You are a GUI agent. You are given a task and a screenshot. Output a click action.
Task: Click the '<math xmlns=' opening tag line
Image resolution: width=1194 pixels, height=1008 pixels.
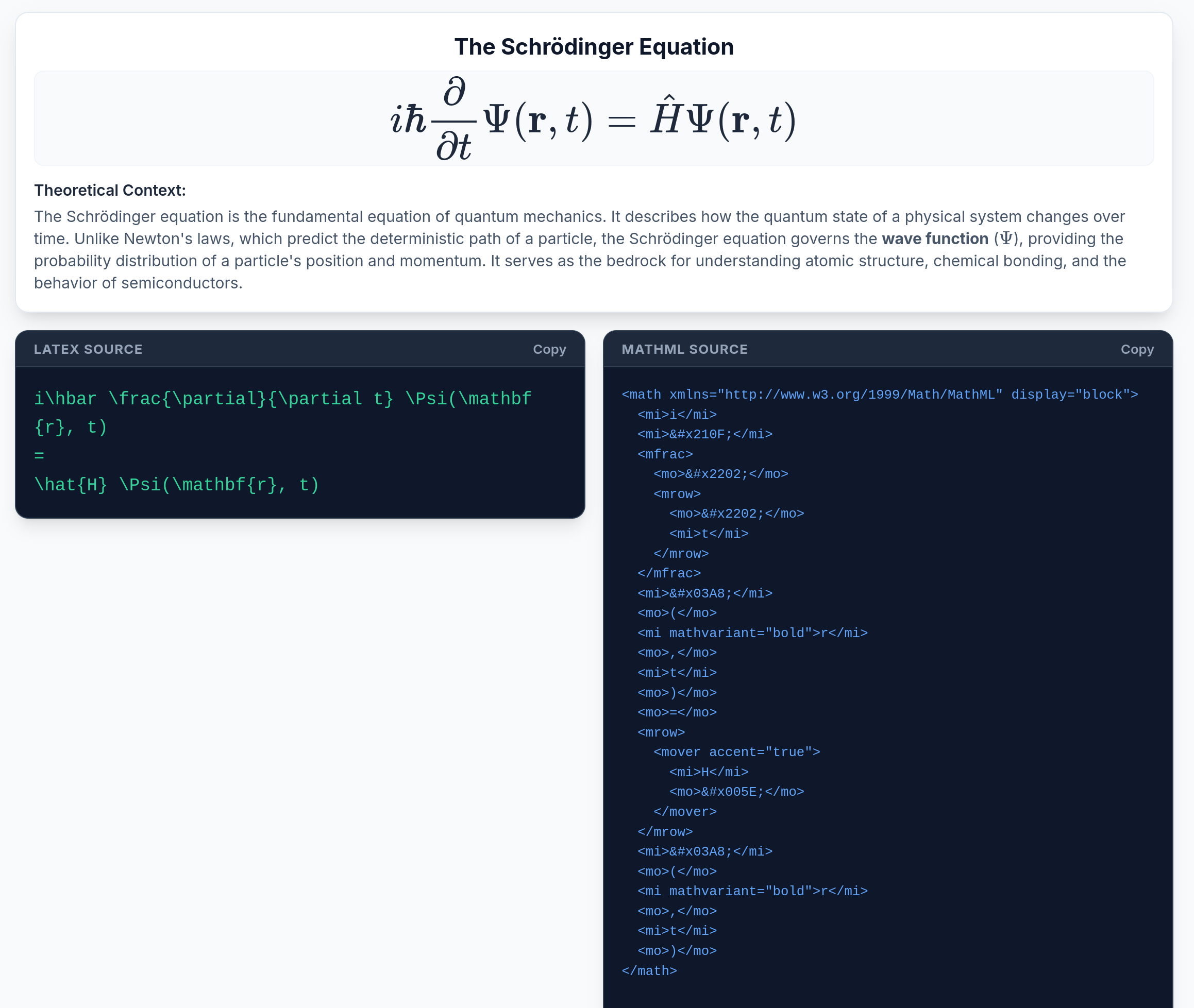point(880,395)
